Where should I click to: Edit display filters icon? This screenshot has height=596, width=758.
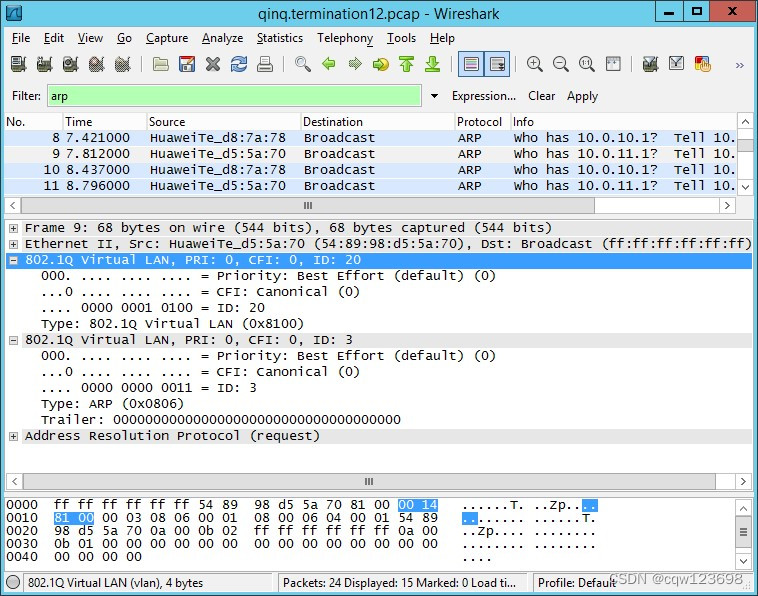(x=676, y=64)
